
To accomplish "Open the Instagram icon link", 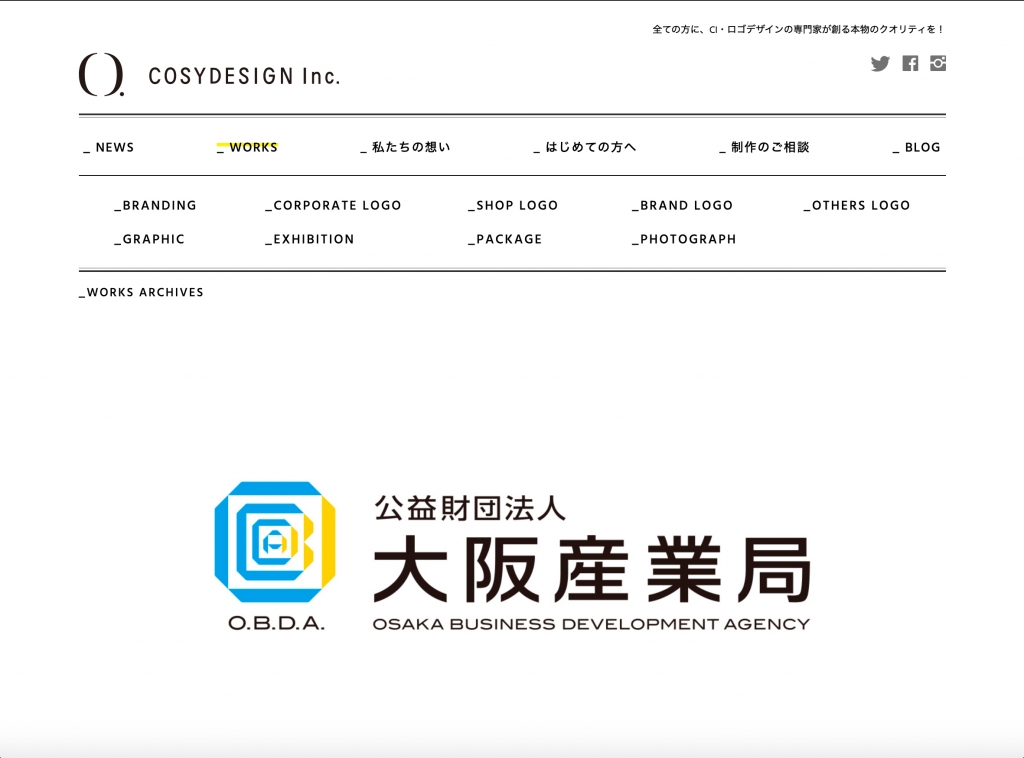I will 938,63.
